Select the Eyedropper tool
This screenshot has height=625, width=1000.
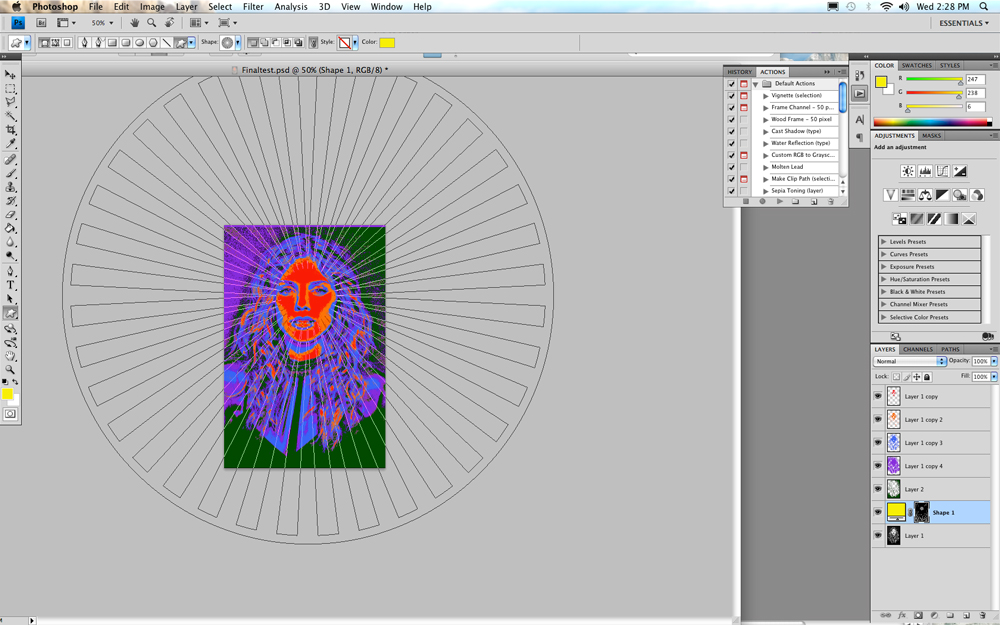pos(10,144)
